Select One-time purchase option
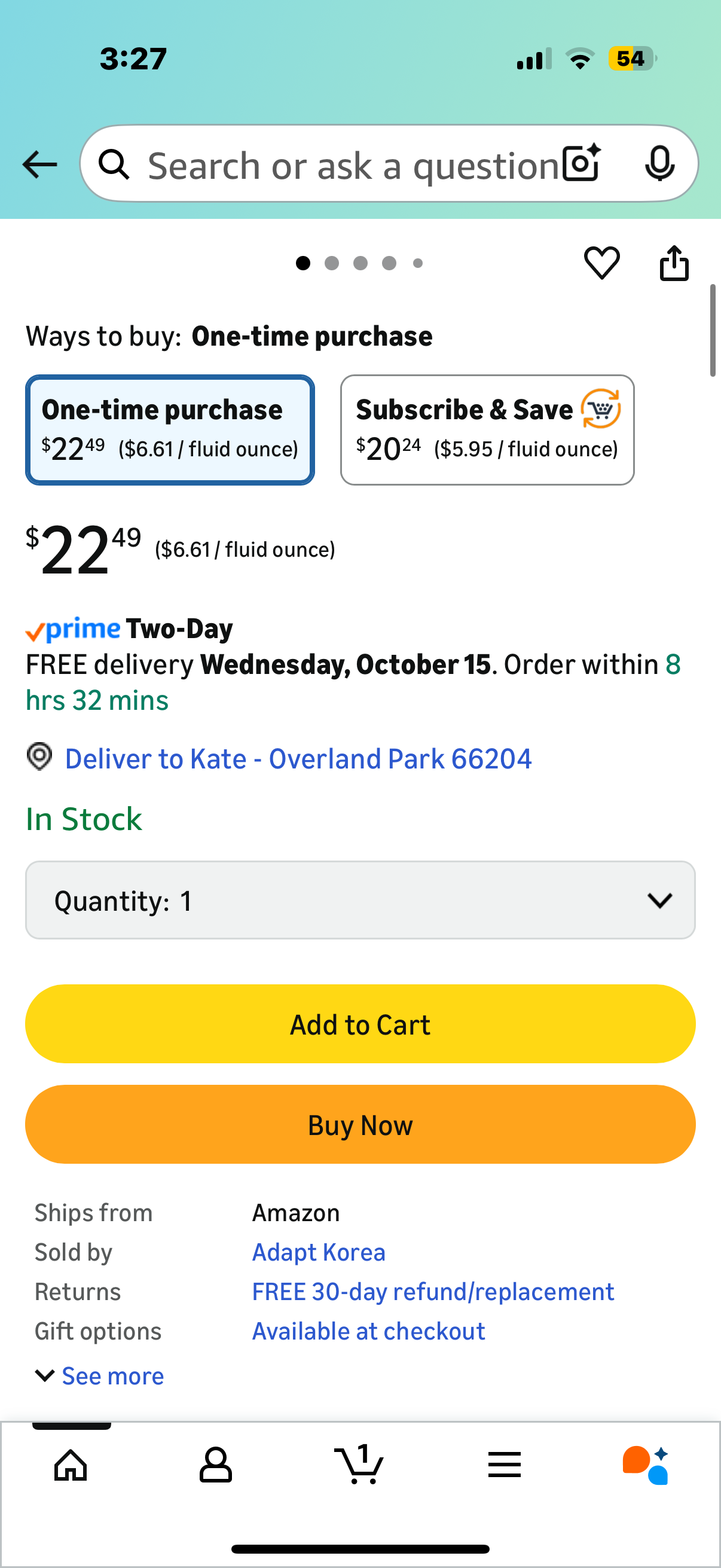721x1568 pixels. pyautogui.click(x=170, y=430)
